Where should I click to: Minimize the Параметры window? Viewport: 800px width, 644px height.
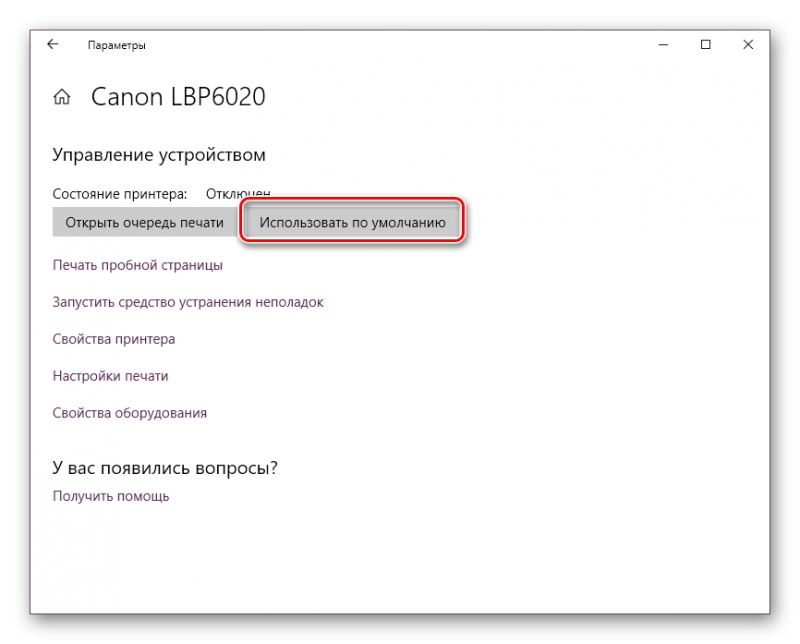663,45
